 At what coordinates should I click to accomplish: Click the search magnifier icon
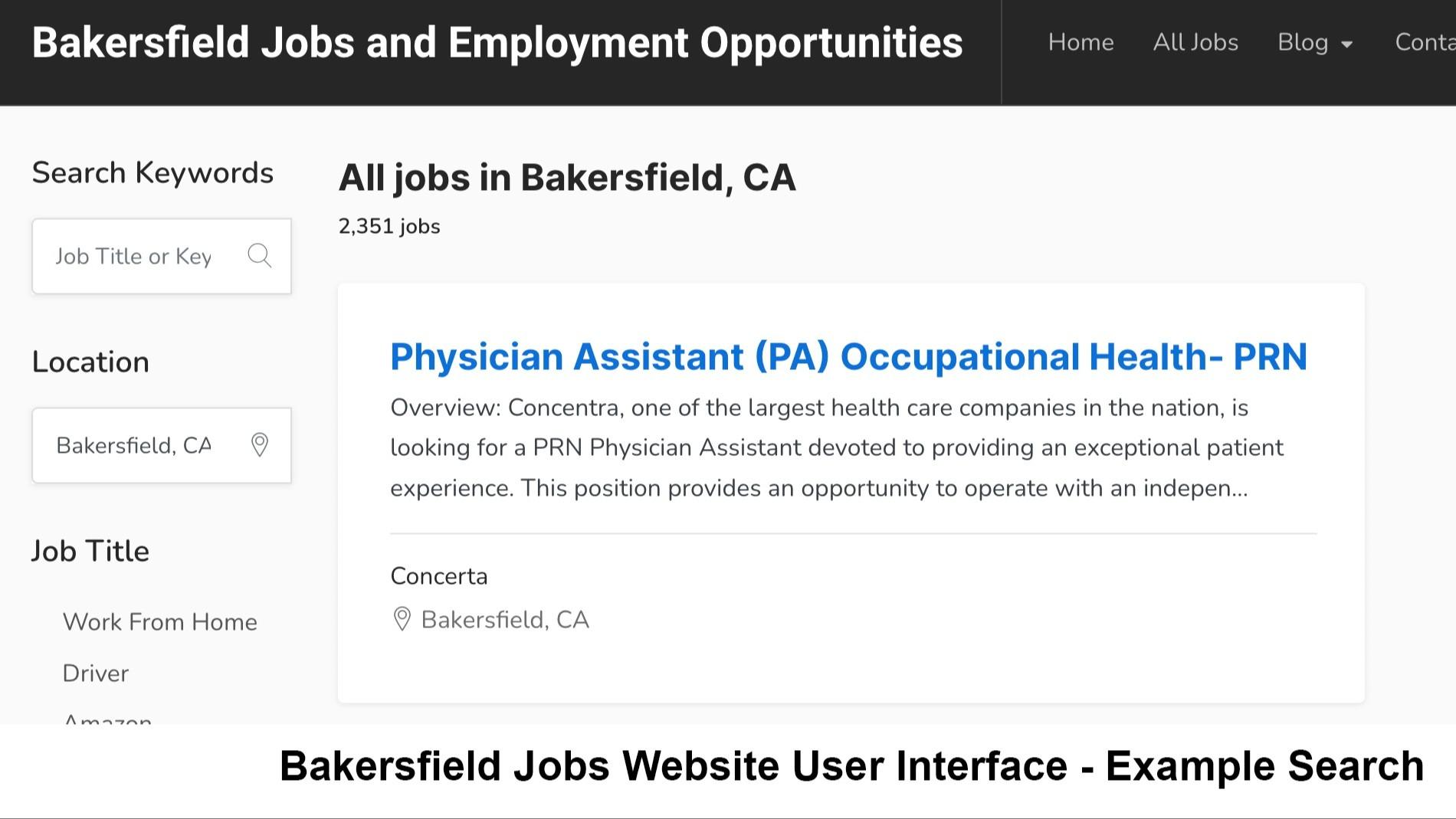pos(260,256)
